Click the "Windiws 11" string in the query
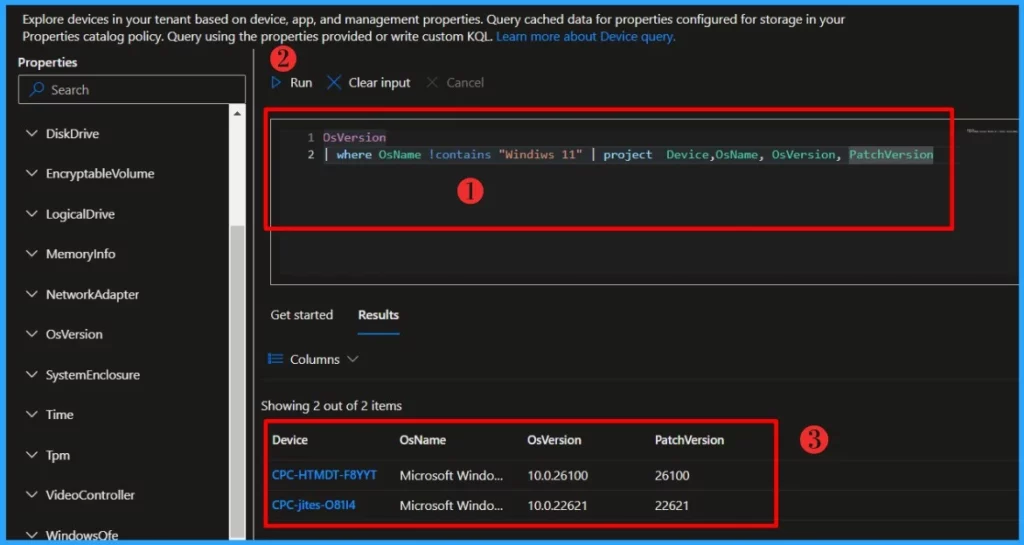This screenshot has width=1024, height=545. [x=540, y=155]
